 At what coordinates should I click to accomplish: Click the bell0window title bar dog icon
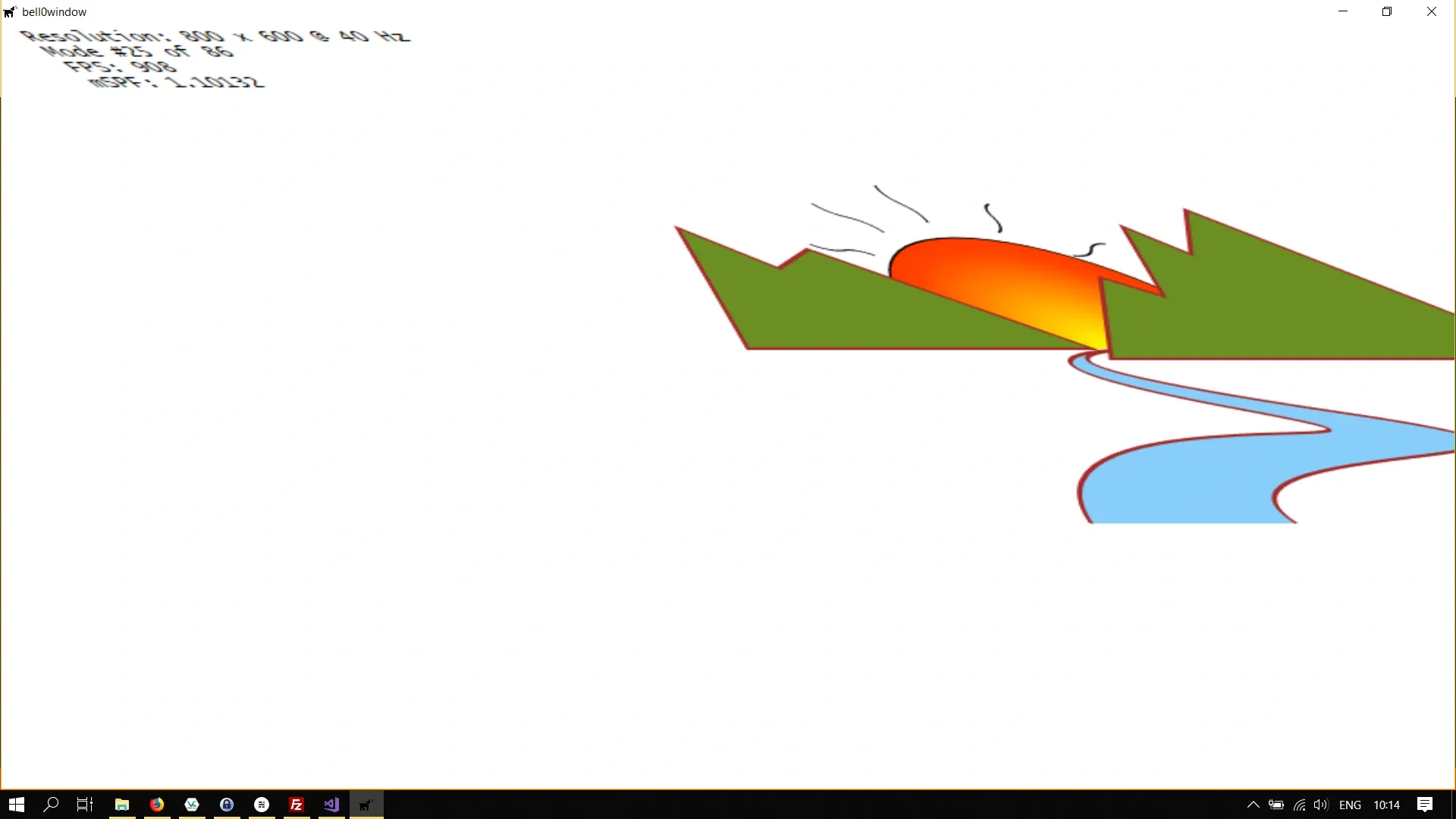[10, 11]
